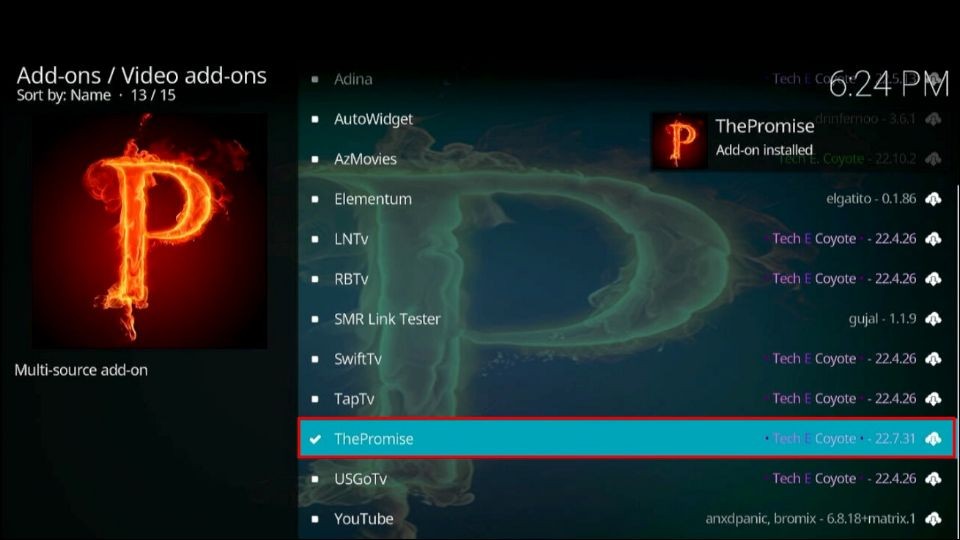Click the cloud icon on USGoTv row
This screenshot has width=960, height=540.
933,479
